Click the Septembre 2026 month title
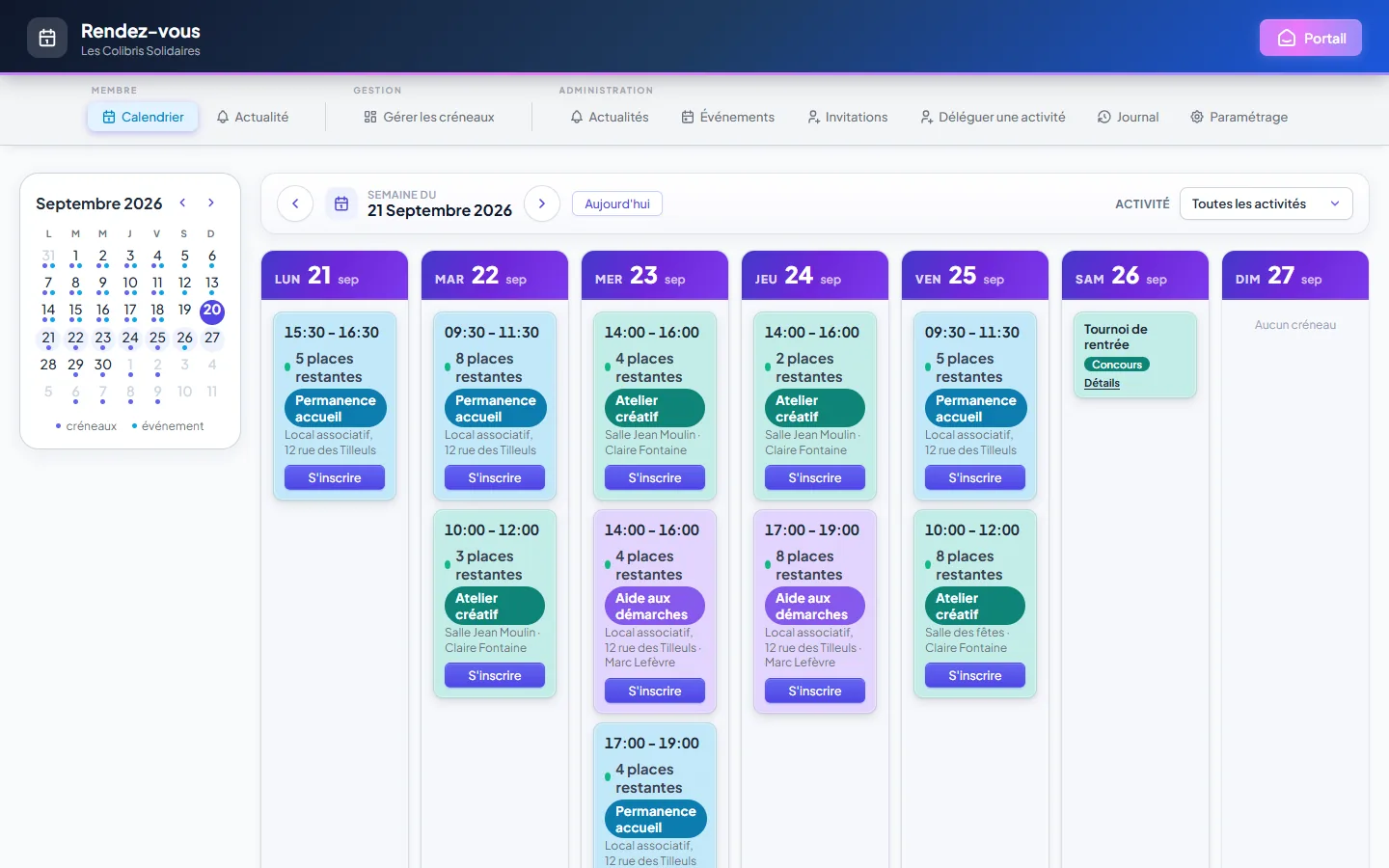Image resolution: width=1389 pixels, height=868 pixels. (x=99, y=203)
